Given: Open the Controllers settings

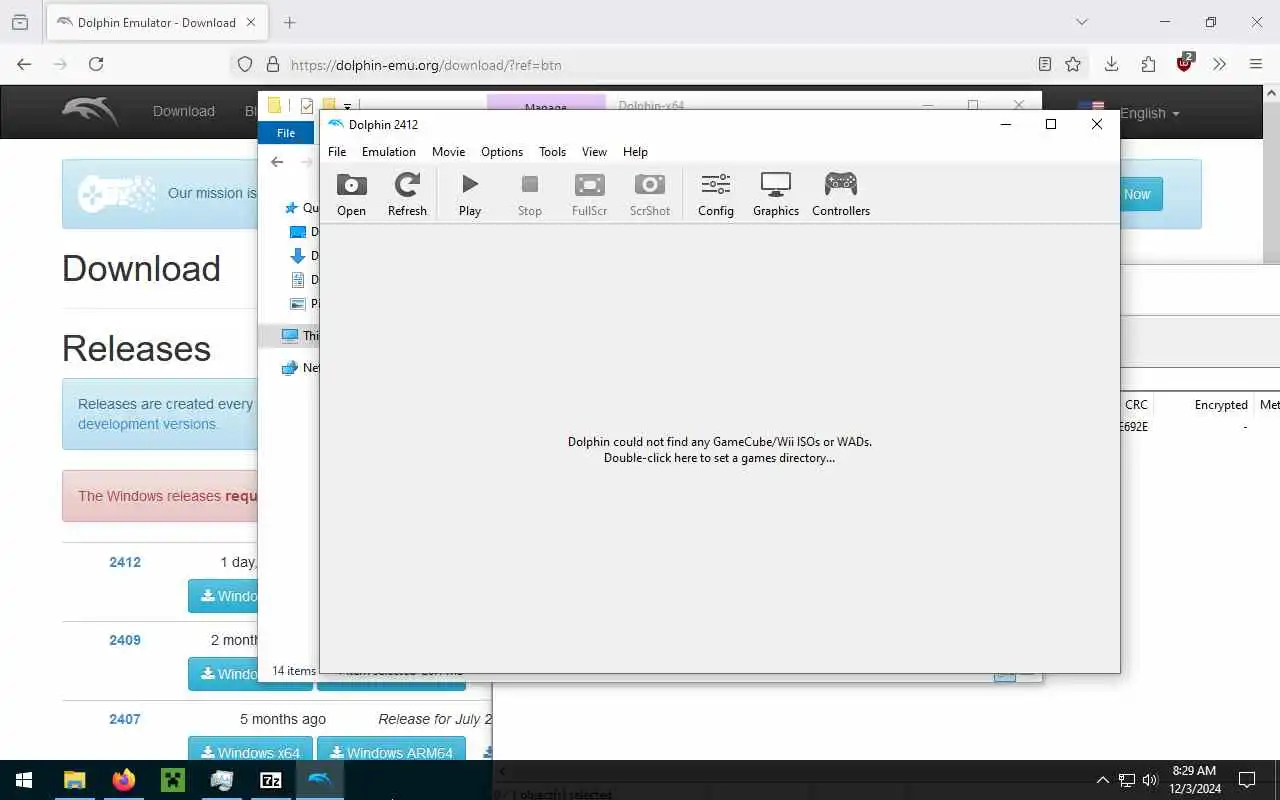Looking at the screenshot, I should click(x=841, y=194).
